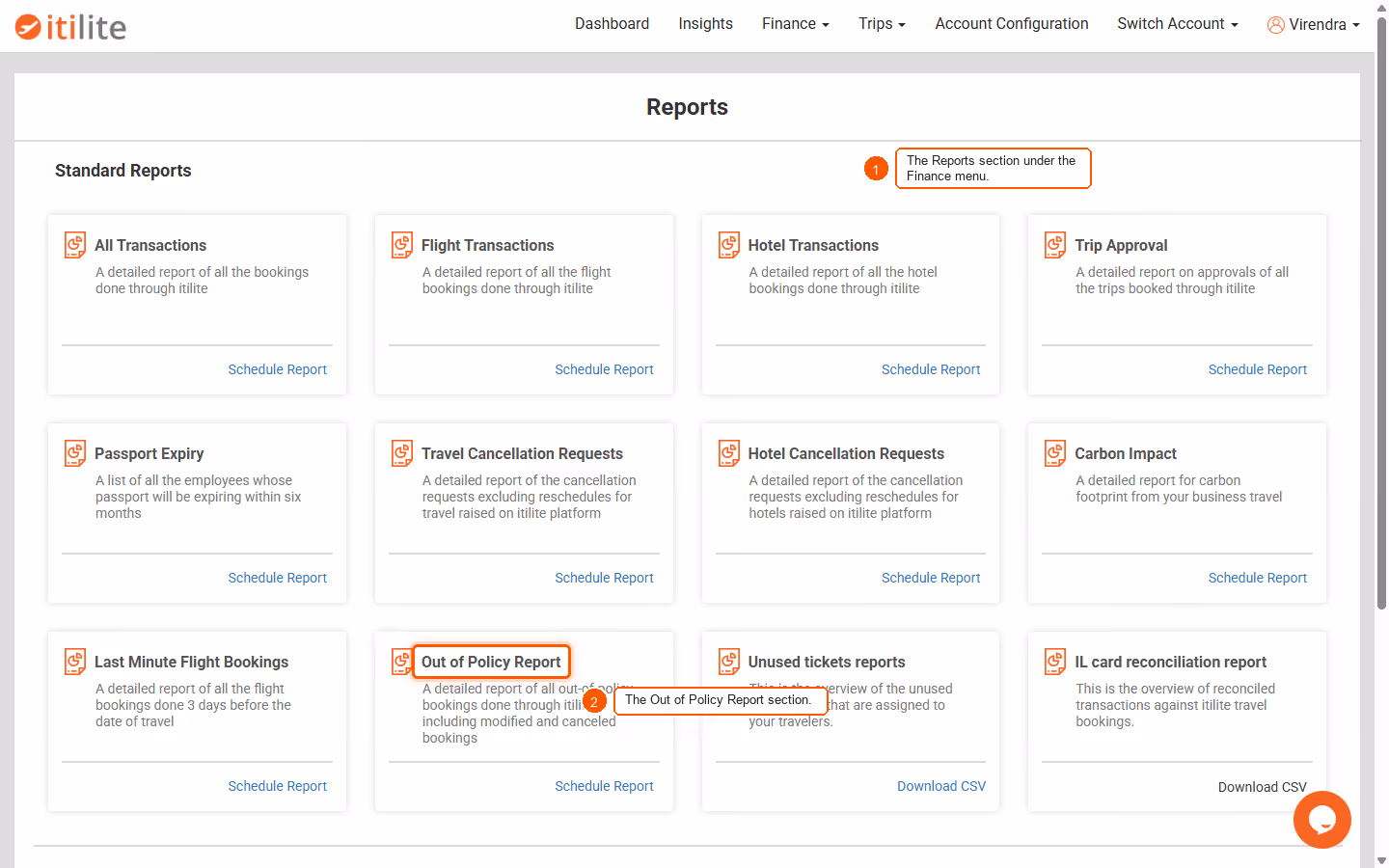Schedule the Trip Approval report

click(1257, 369)
